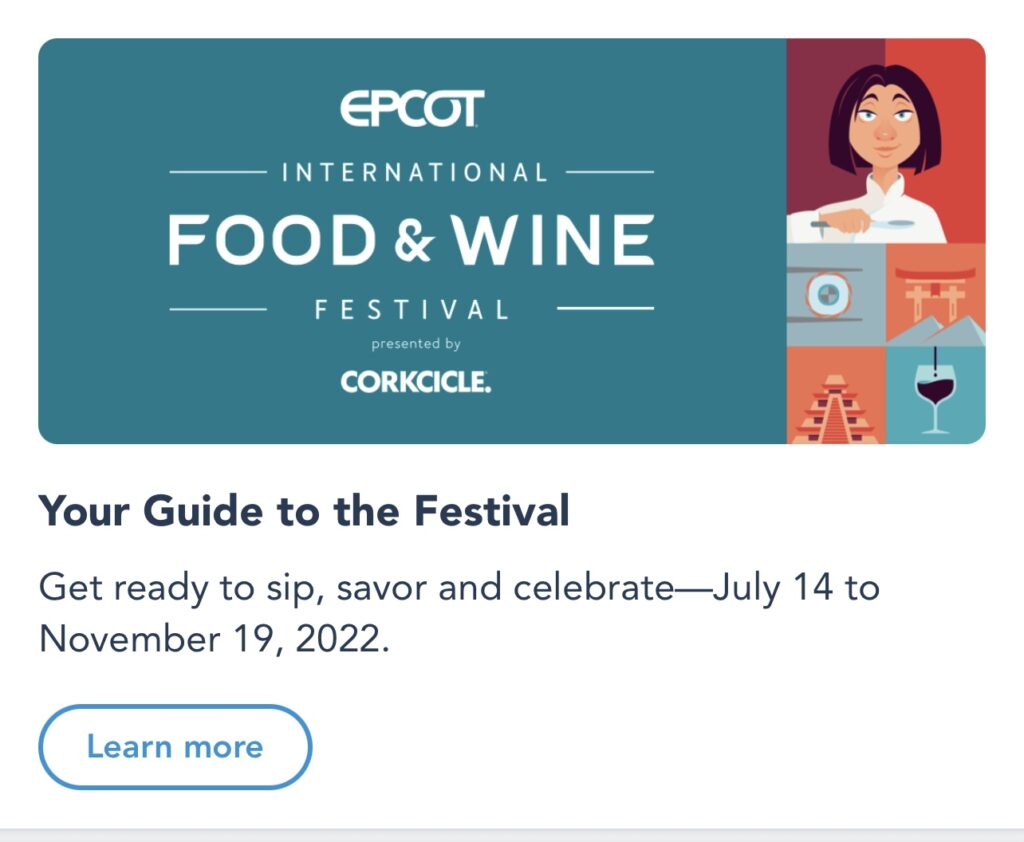
Task: Click the November 19, 2022 date text
Action: [x=214, y=639]
